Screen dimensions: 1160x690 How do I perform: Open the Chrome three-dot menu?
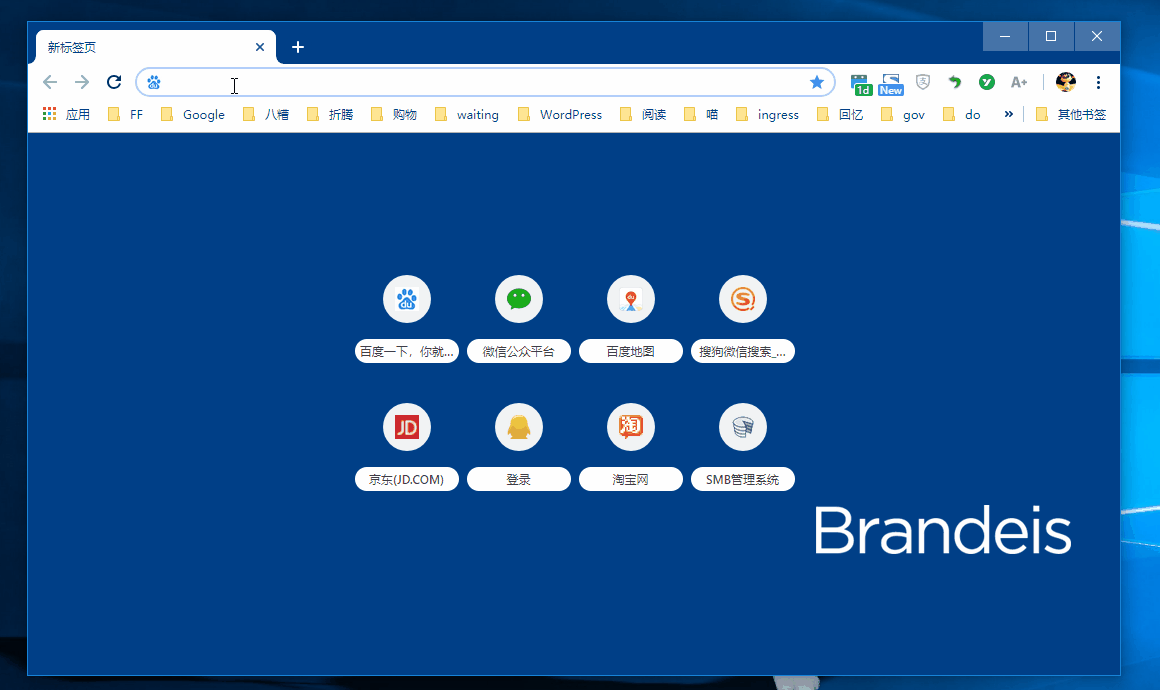pos(1098,82)
